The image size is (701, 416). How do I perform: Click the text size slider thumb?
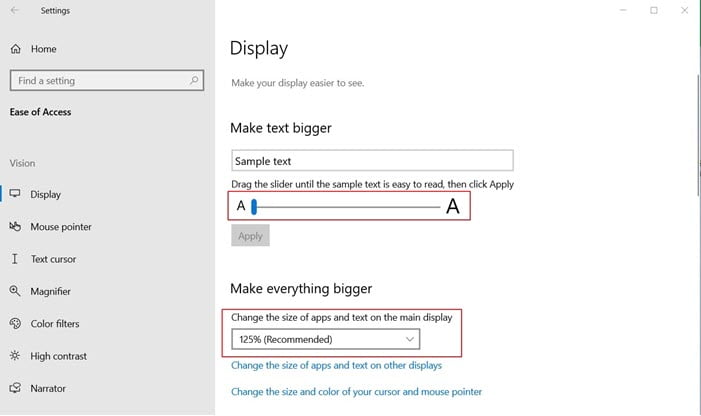(254, 207)
